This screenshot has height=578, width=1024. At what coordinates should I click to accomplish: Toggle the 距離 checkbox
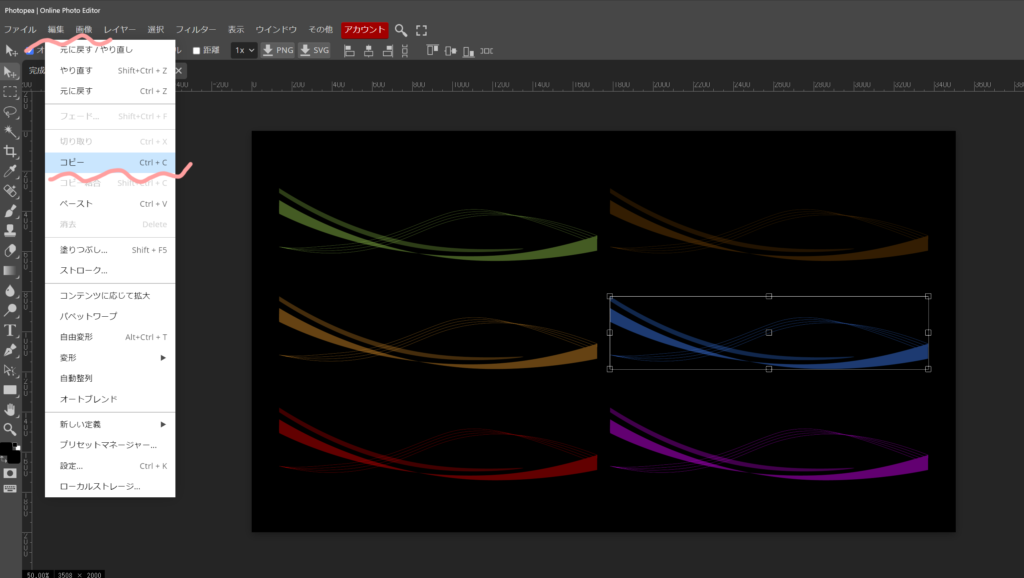(x=197, y=50)
